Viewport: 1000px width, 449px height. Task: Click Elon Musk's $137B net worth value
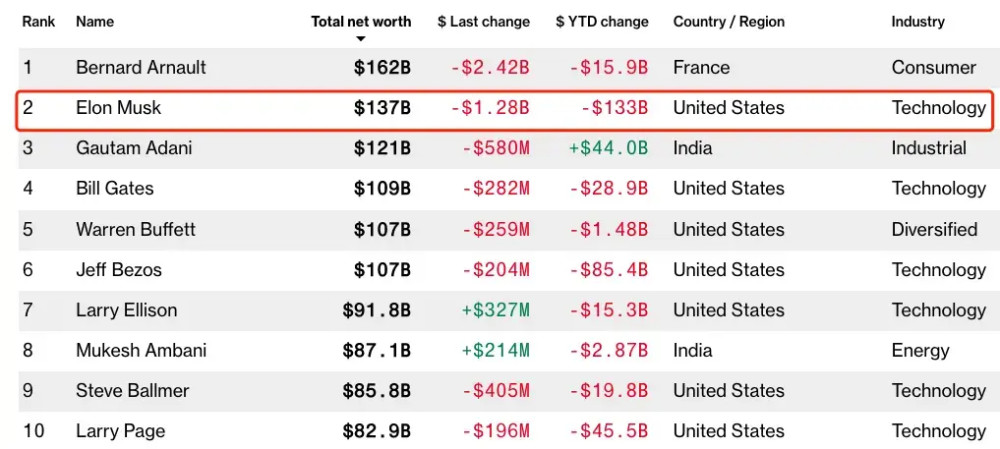click(x=383, y=108)
